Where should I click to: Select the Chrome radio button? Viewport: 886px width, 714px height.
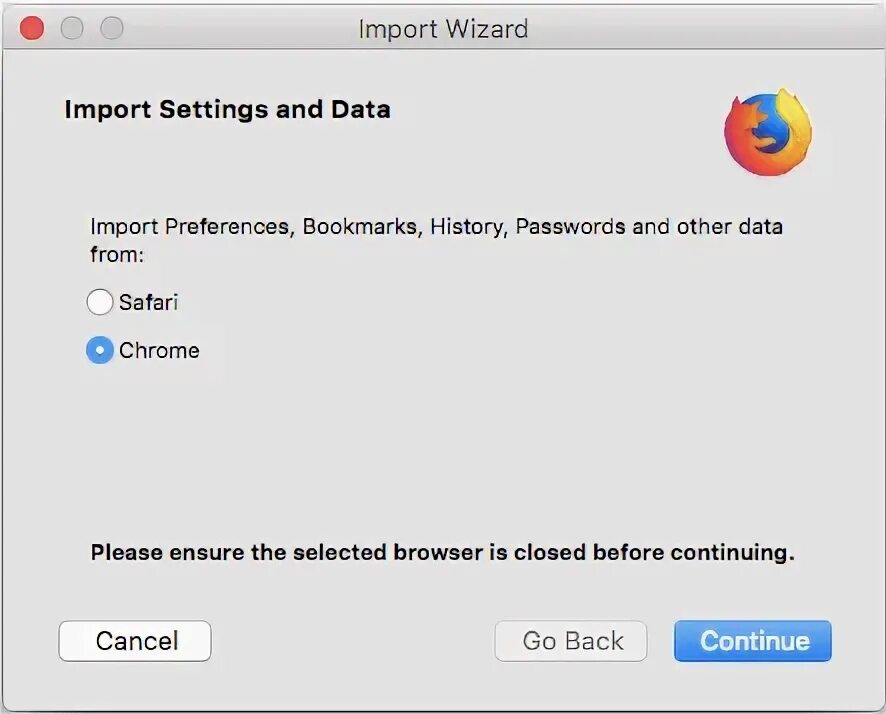click(100, 350)
